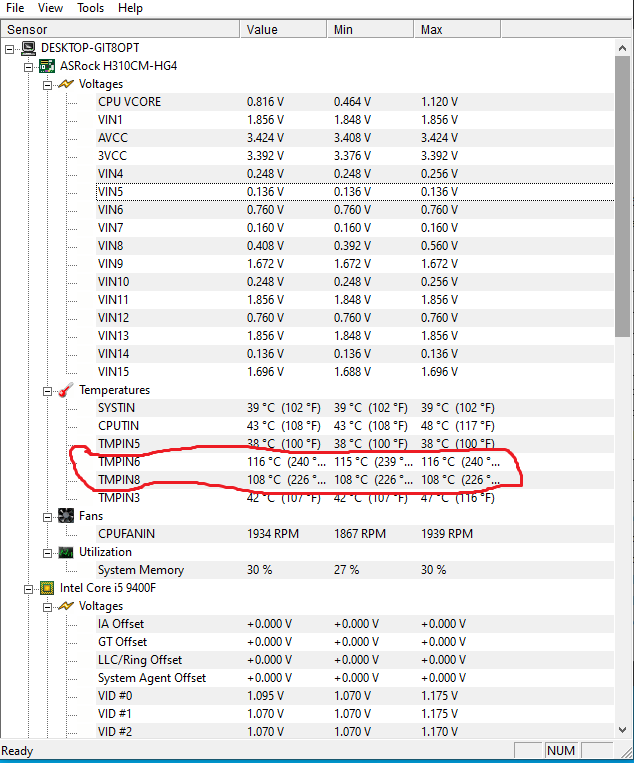
Task: Click the Utilization icon
Action: (x=66, y=552)
